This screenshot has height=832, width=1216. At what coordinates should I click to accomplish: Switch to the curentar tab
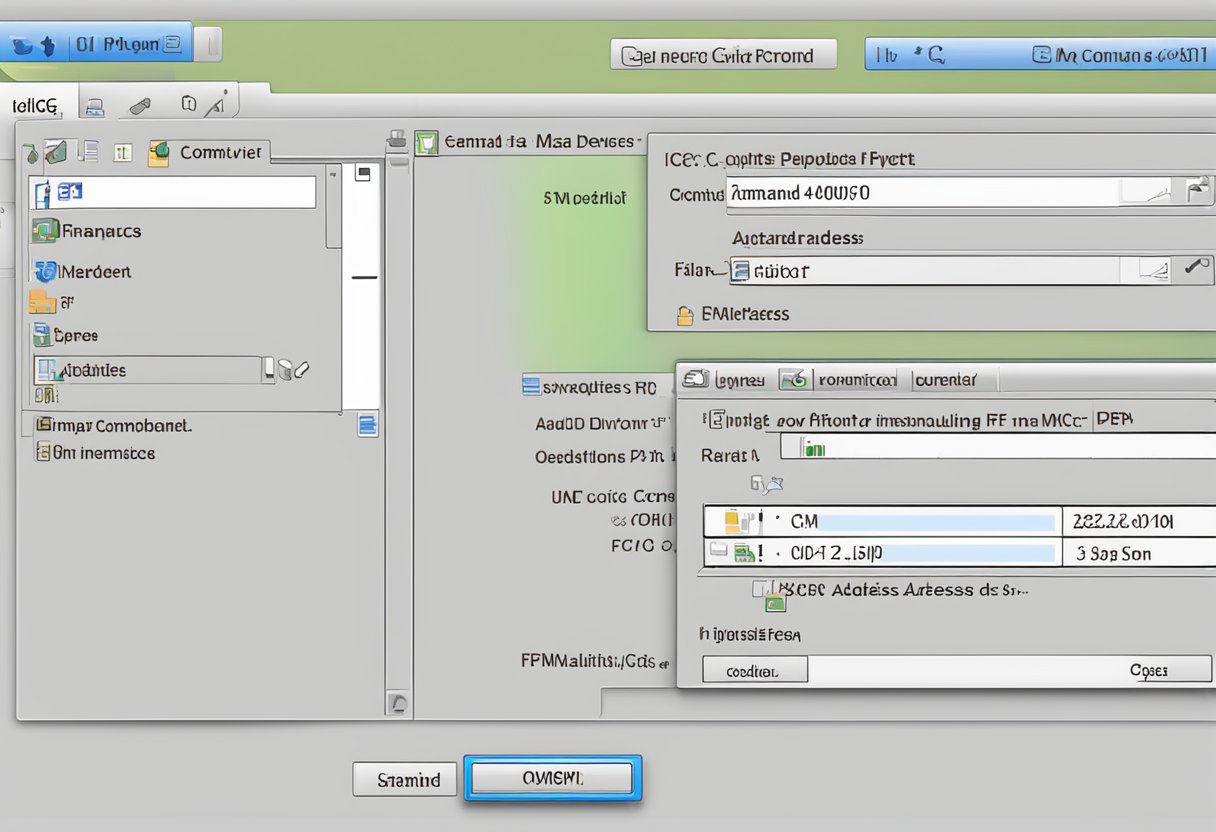pyautogui.click(x=945, y=380)
